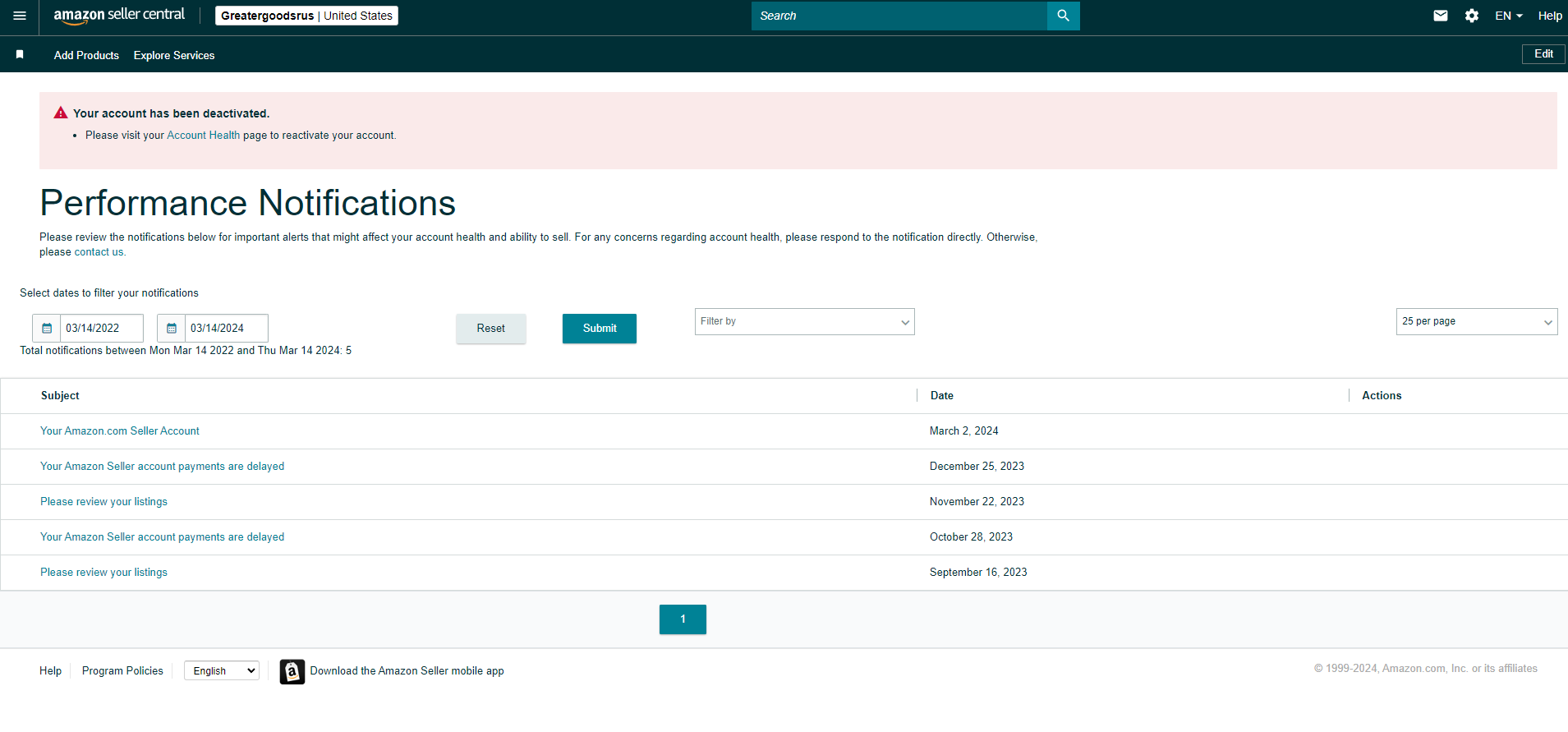Open payments delayed notification from October 28

click(163, 536)
